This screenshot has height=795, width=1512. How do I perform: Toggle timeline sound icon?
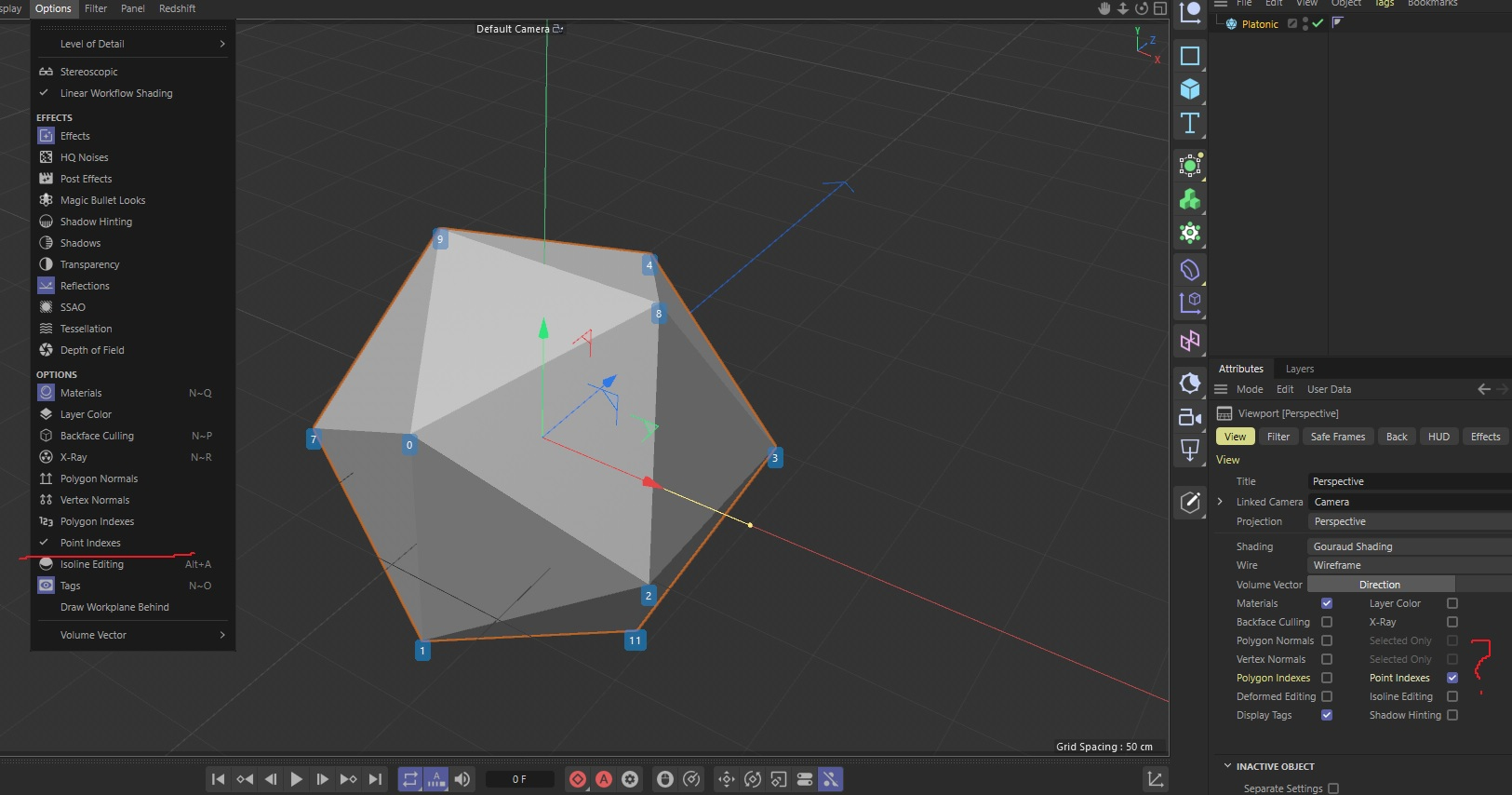(x=462, y=779)
